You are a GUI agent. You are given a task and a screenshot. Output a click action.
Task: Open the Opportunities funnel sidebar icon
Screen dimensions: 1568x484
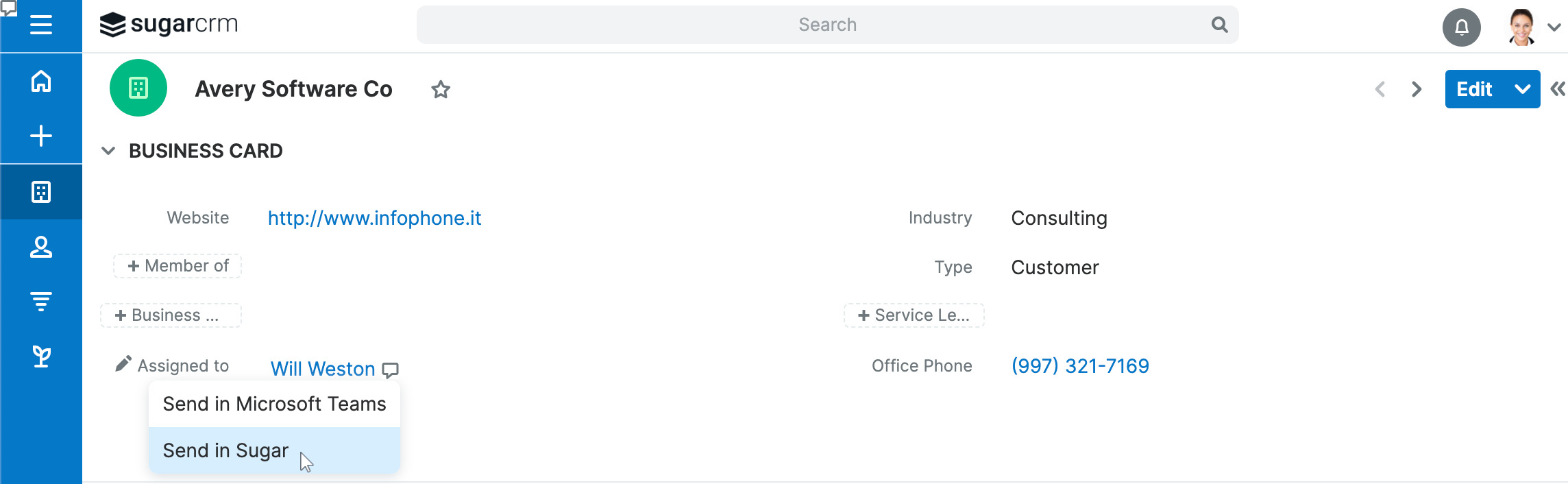41,301
